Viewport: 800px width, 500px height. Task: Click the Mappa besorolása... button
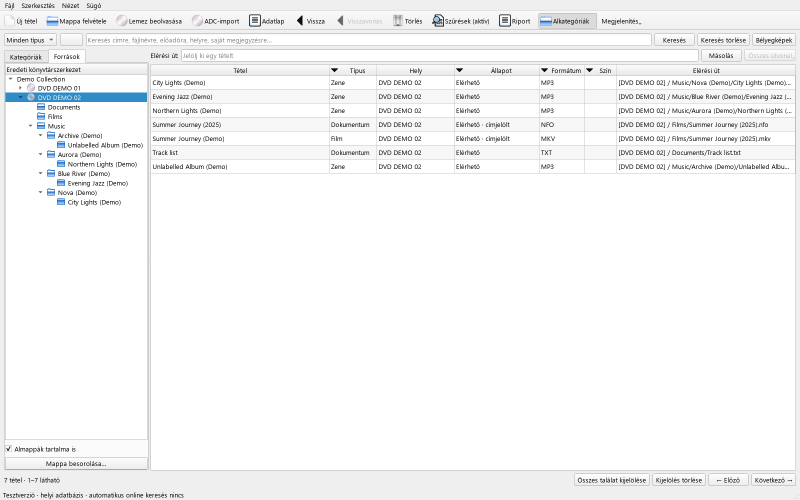76,464
